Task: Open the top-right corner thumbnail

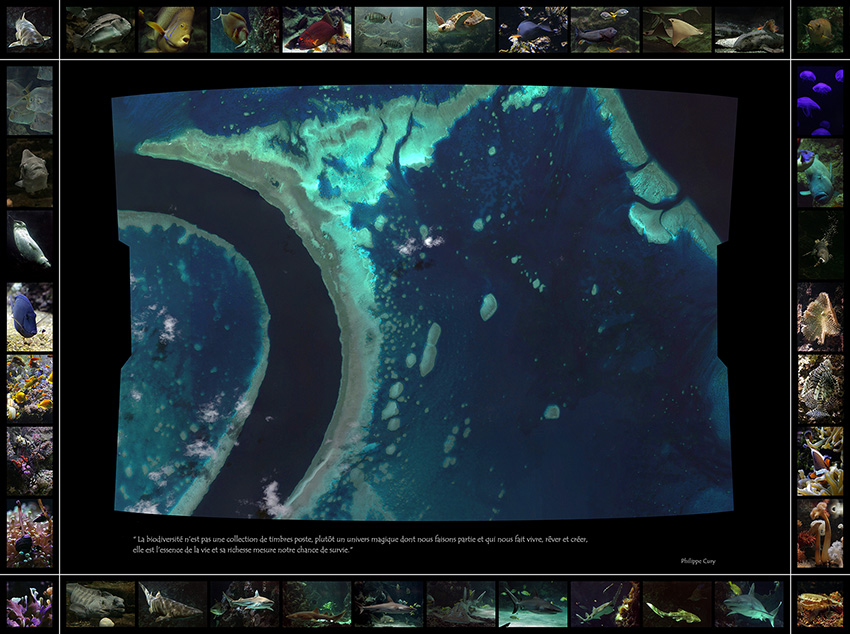Action: tap(820, 29)
